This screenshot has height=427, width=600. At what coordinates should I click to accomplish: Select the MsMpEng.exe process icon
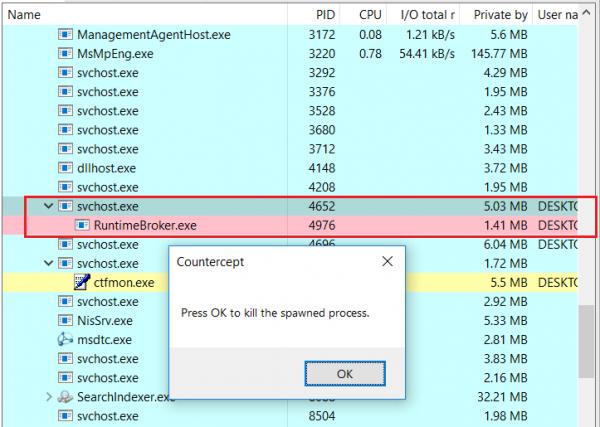(x=66, y=53)
